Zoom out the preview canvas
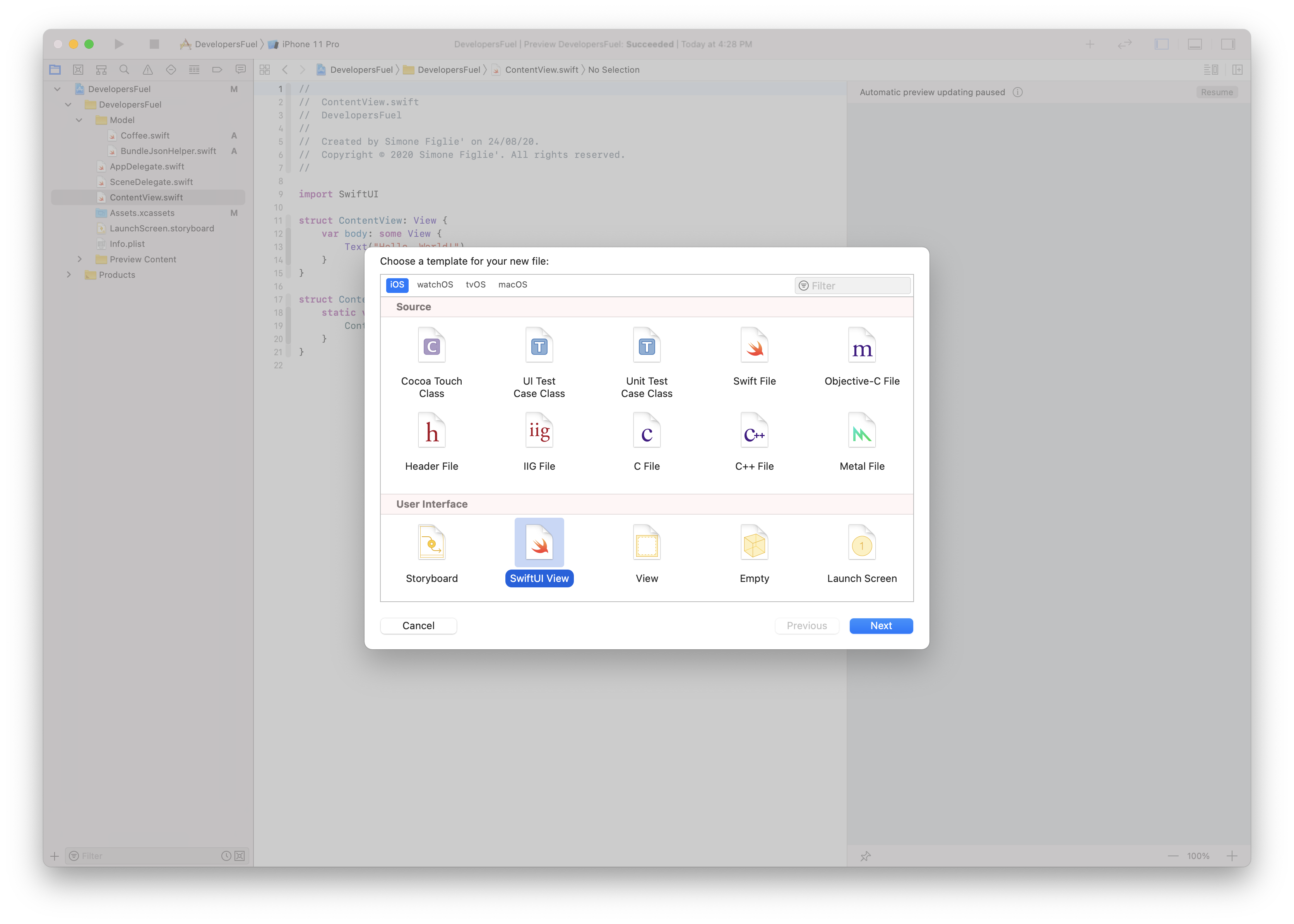Screen dimensions: 1294x924 coord(1173,856)
